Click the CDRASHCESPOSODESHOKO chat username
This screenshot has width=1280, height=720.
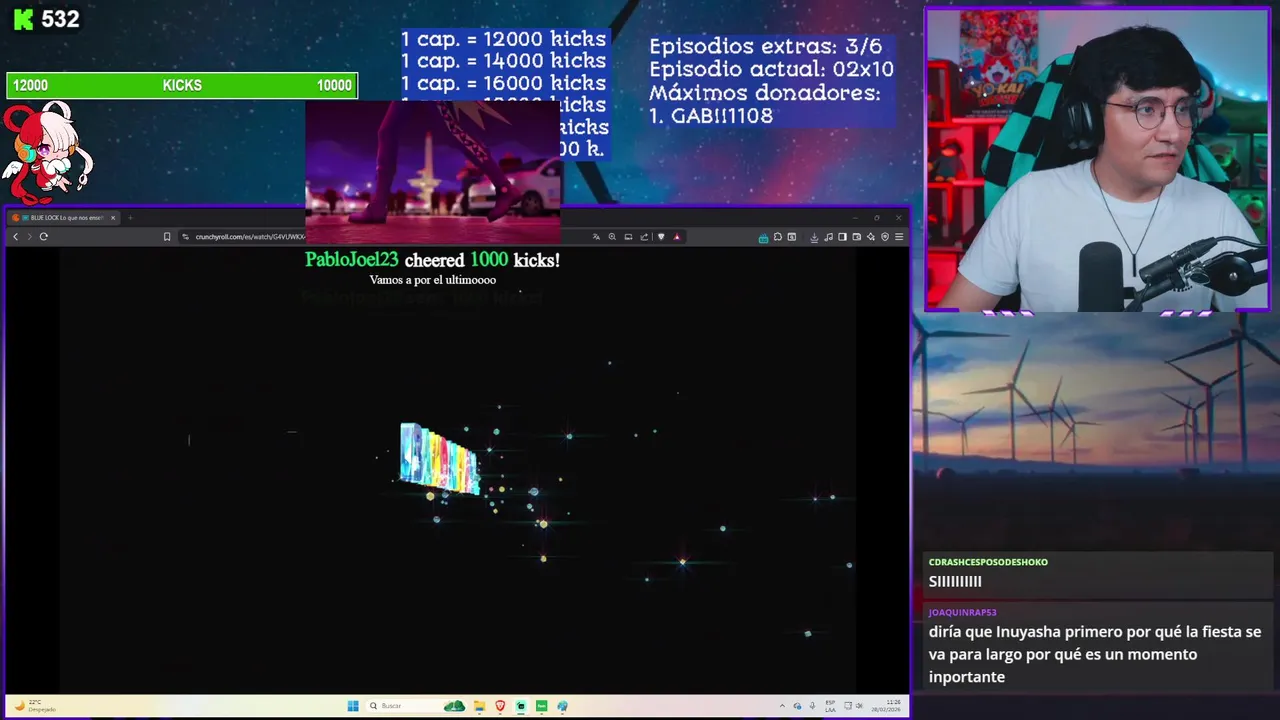(x=988, y=562)
